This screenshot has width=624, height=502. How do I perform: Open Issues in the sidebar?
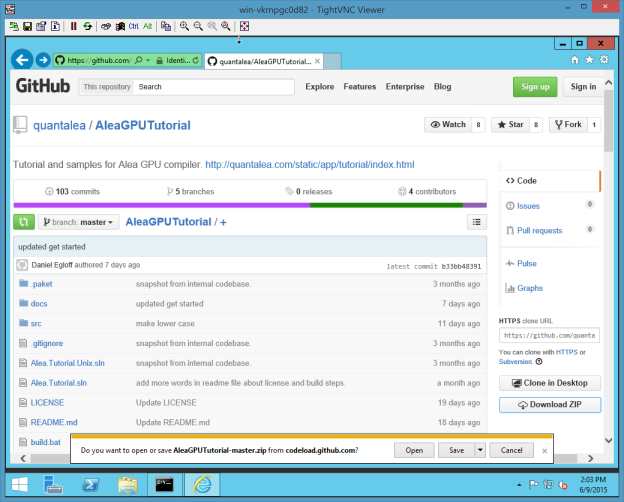click(528, 206)
